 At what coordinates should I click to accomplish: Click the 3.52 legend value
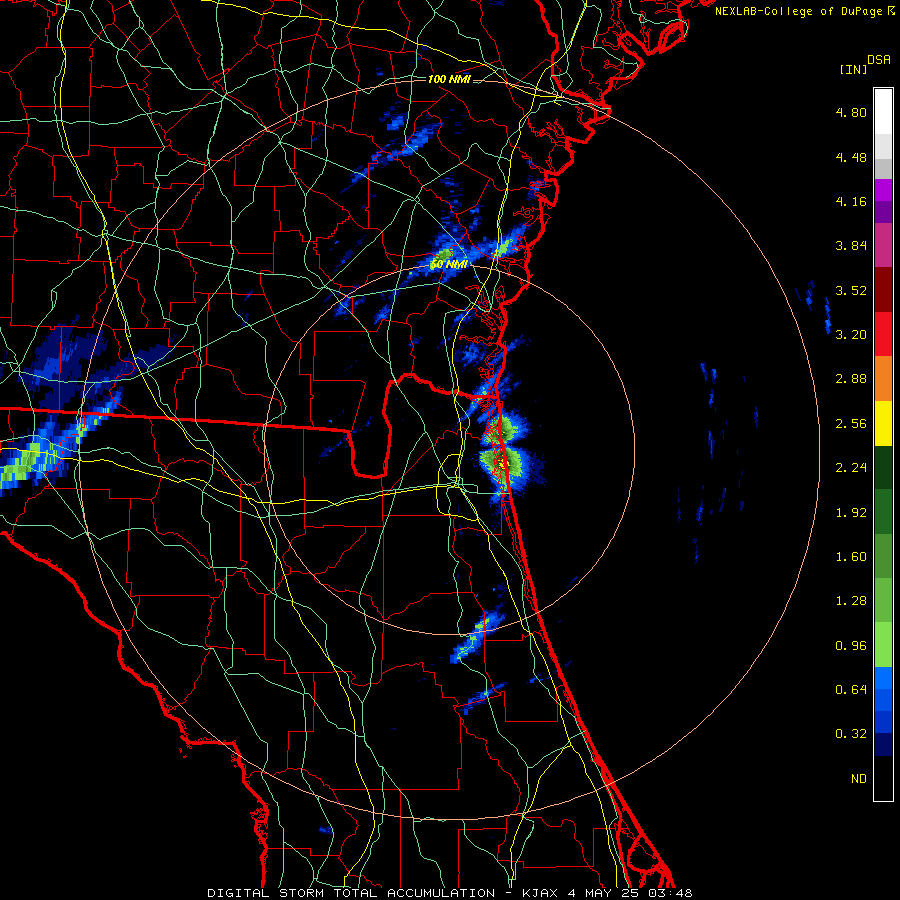click(x=851, y=290)
